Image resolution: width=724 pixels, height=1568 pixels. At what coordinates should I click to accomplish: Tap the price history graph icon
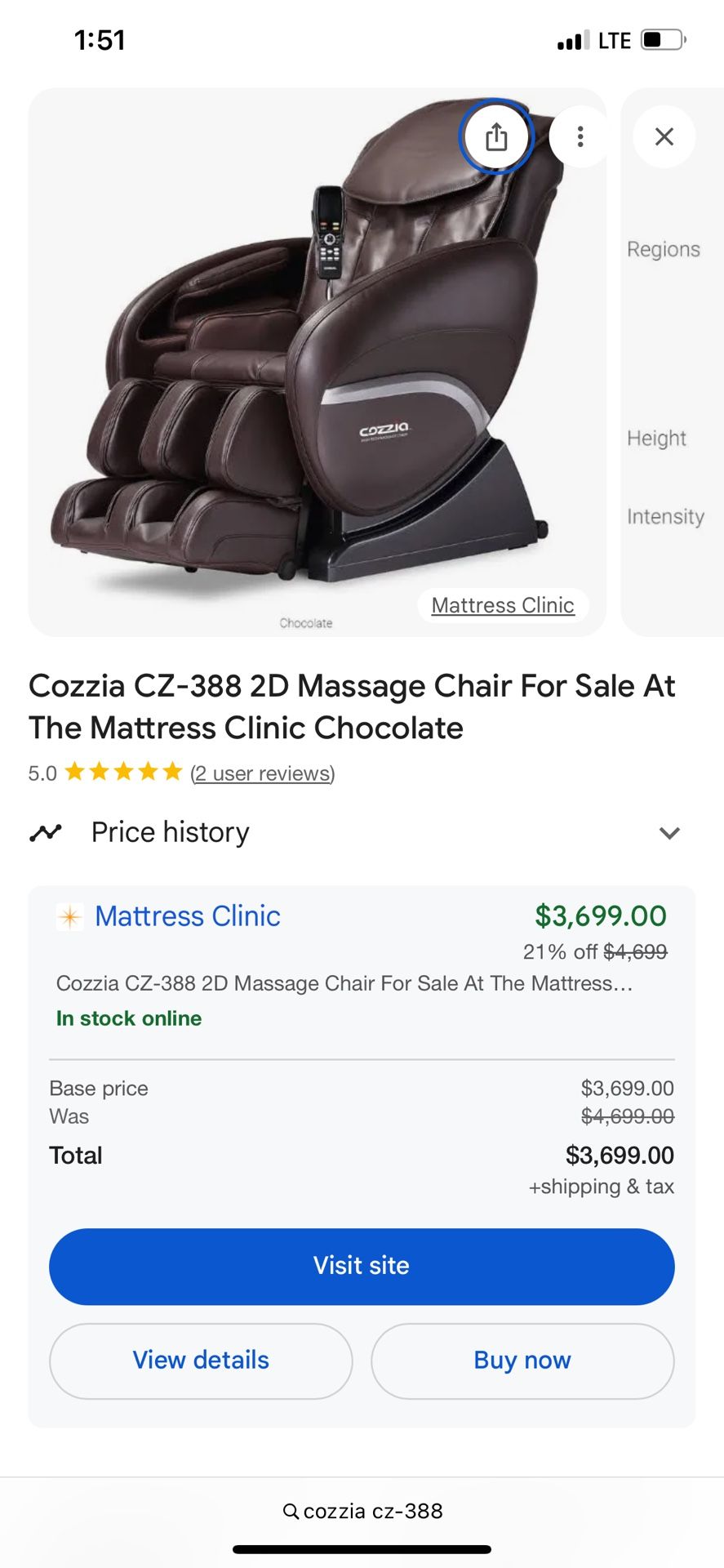47,832
